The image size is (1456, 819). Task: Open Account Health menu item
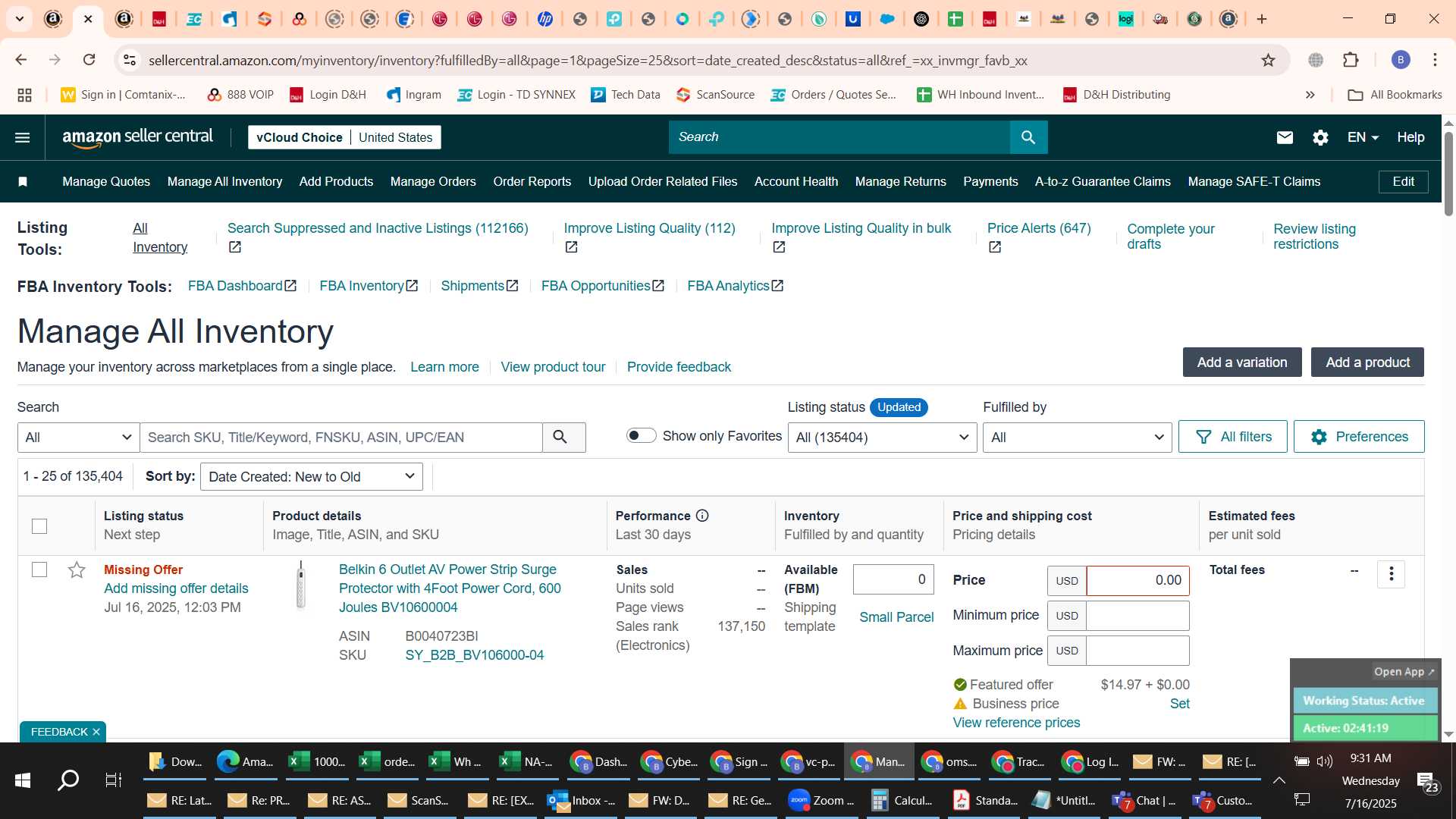point(795,182)
